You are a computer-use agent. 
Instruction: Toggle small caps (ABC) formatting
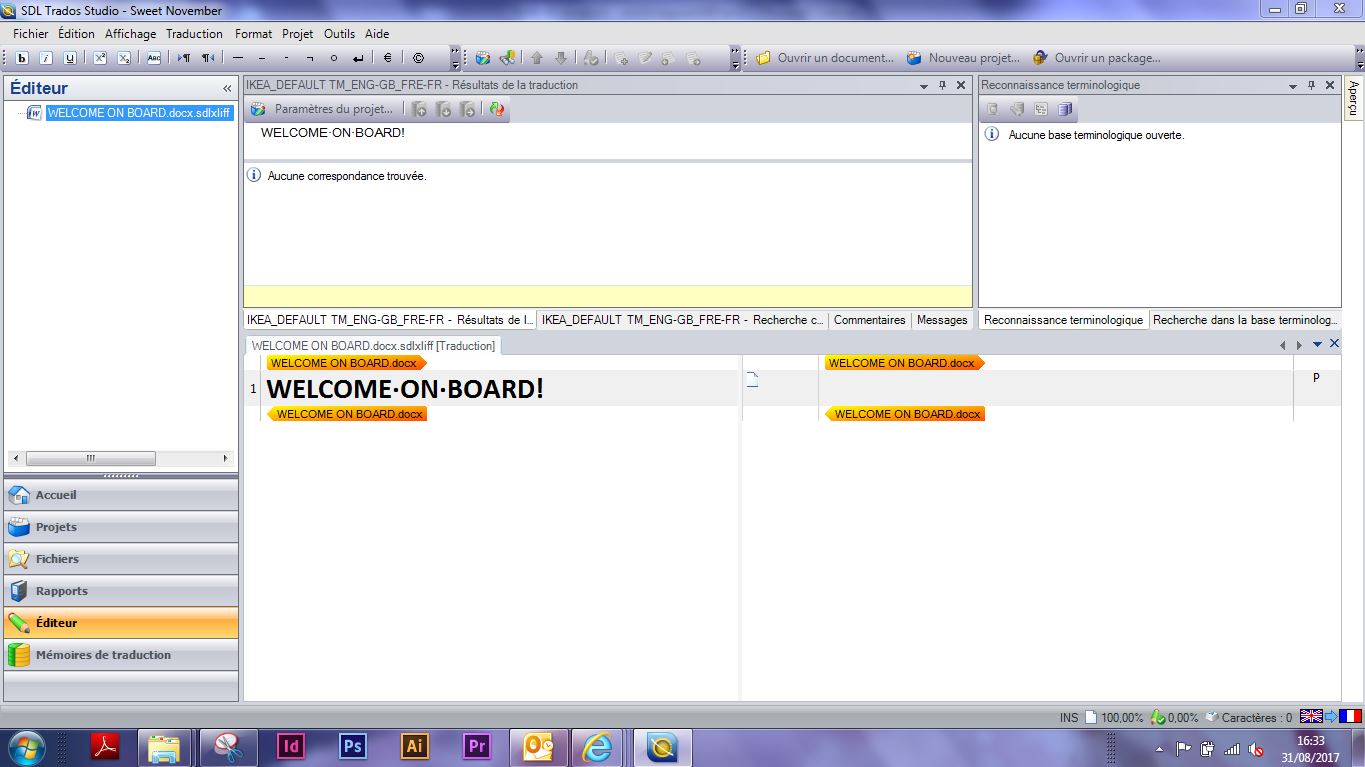click(x=154, y=58)
